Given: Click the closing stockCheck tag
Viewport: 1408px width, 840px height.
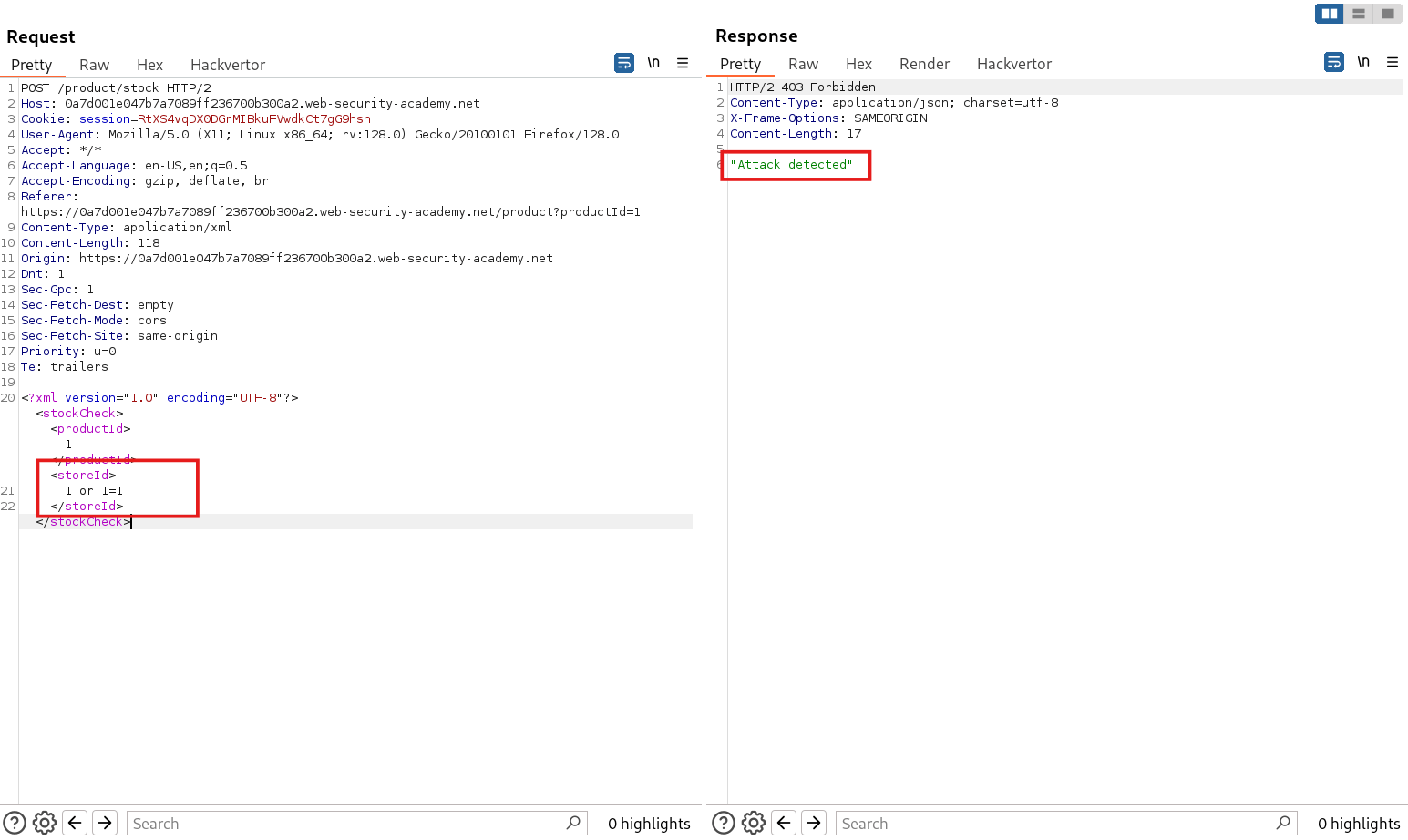Looking at the screenshot, I should 83,521.
